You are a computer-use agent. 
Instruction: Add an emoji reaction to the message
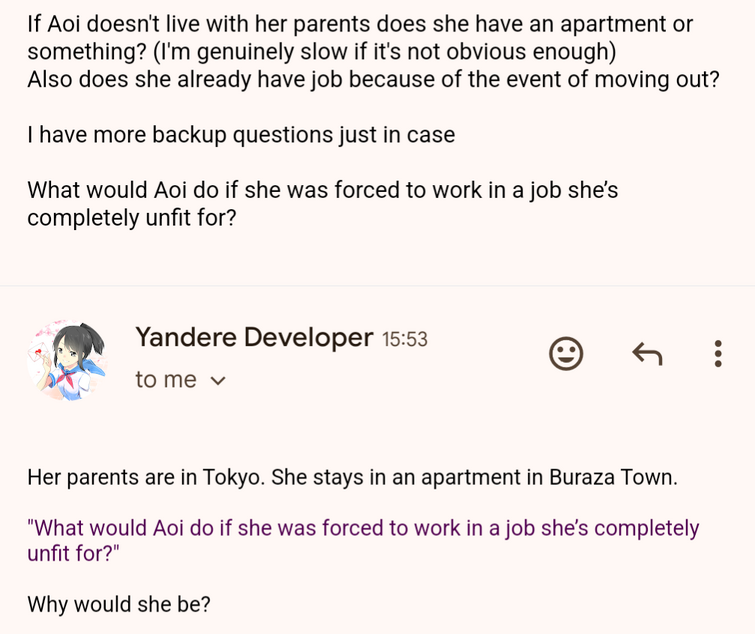coord(566,354)
